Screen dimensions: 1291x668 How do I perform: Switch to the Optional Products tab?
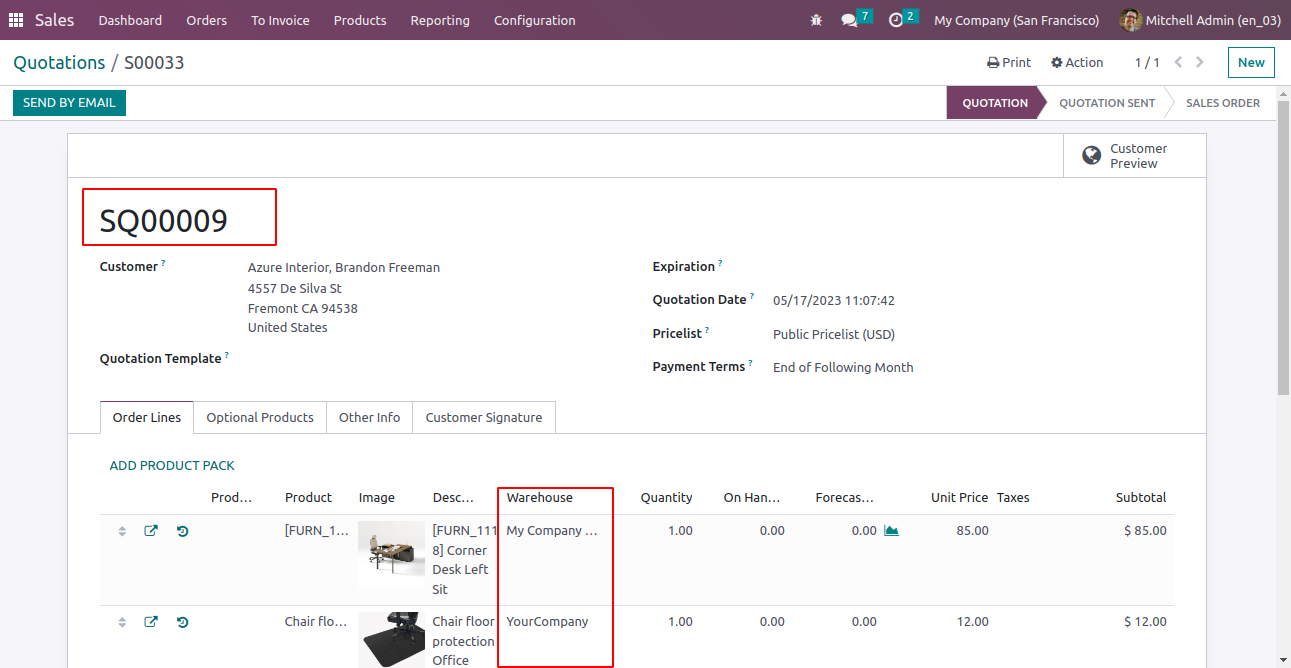point(260,418)
